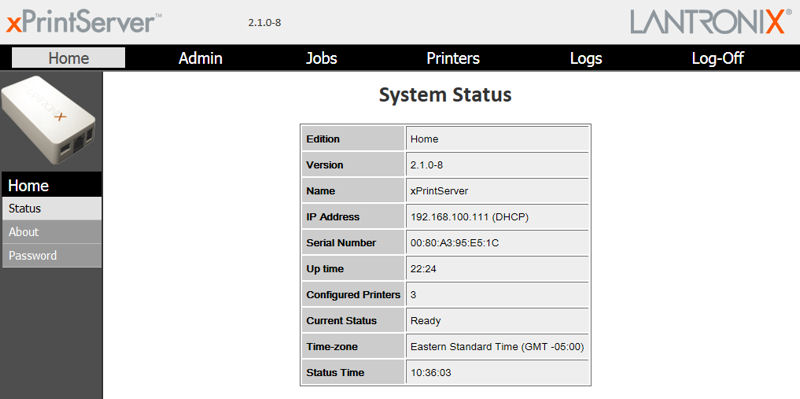Open the About sidebar item

(52, 232)
